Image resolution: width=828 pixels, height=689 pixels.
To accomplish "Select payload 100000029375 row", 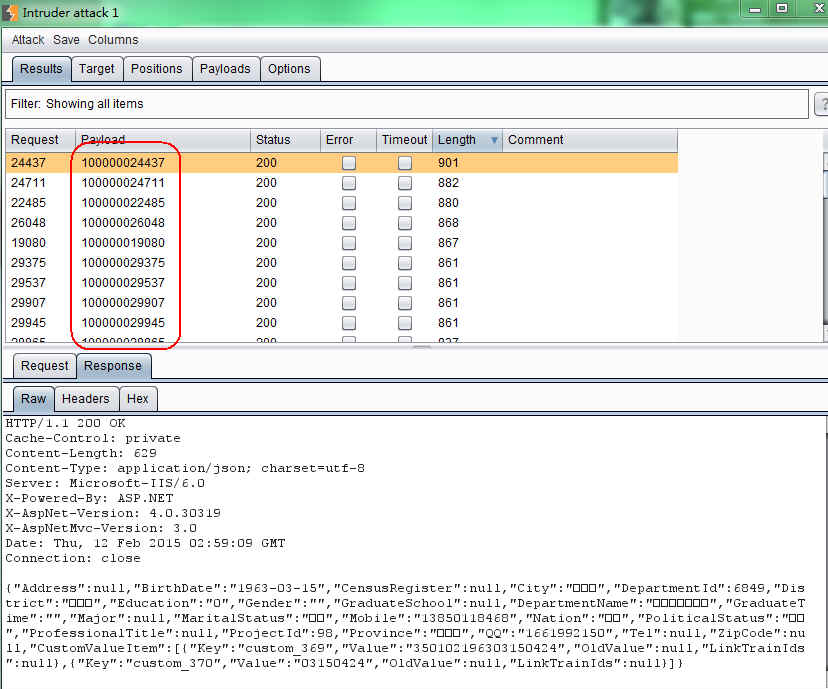I will point(342,263).
